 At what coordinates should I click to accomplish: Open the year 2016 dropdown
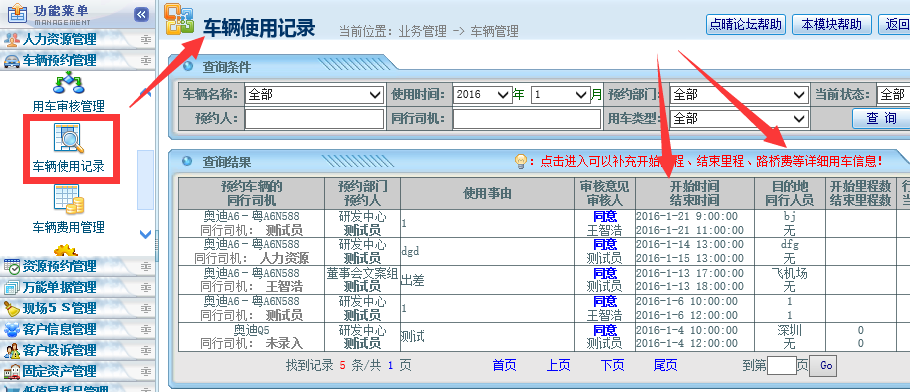tap(482, 94)
